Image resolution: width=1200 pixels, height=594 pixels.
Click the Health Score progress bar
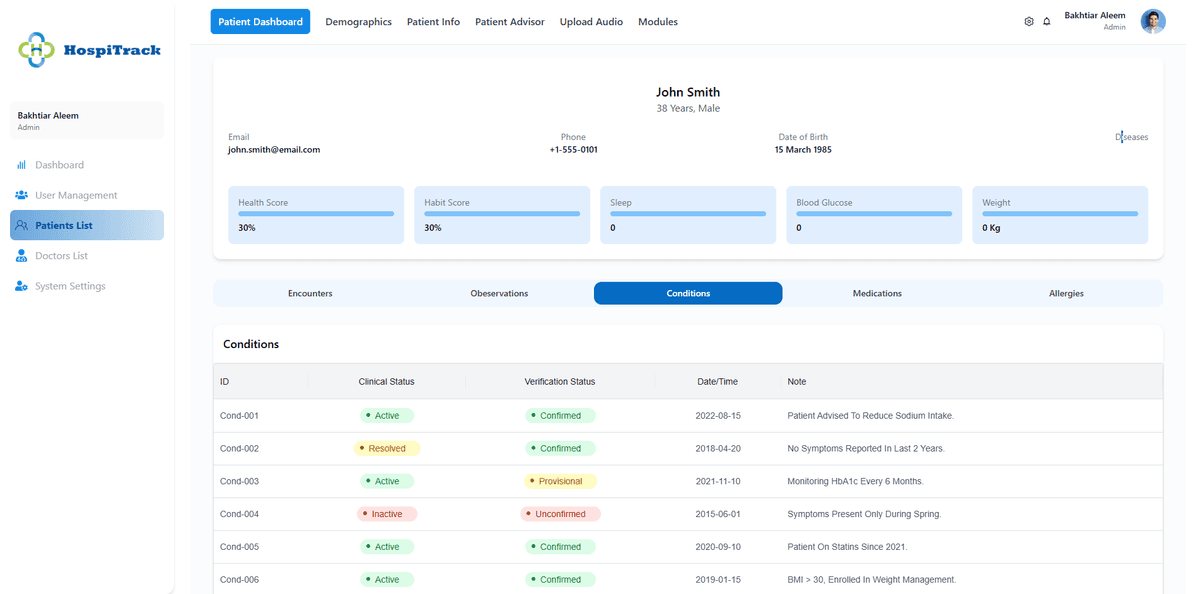pyautogui.click(x=316, y=213)
